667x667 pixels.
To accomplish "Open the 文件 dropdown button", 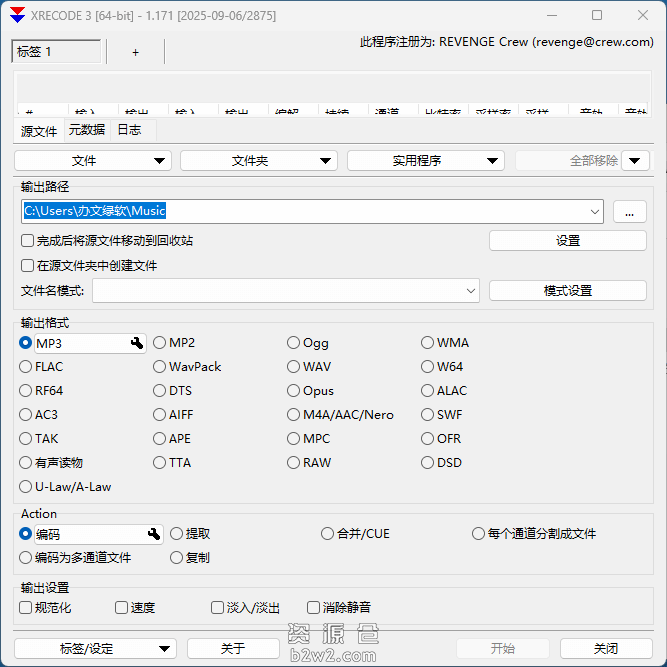I will coord(93,161).
